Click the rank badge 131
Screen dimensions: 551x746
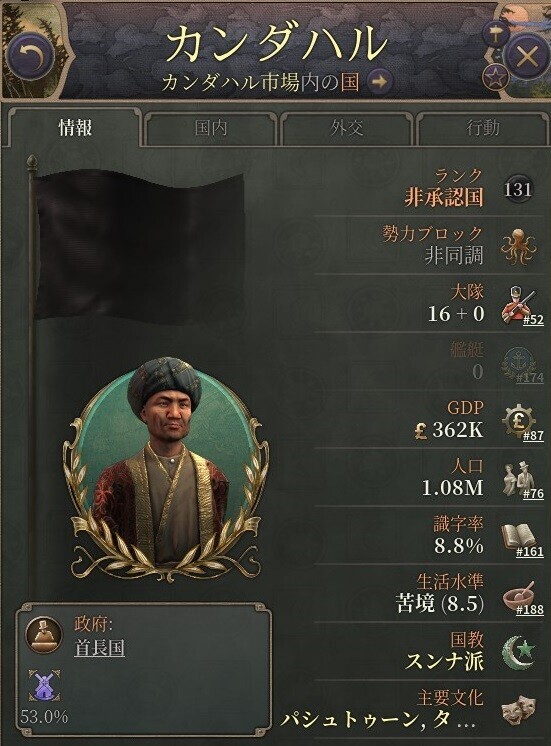coord(518,189)
